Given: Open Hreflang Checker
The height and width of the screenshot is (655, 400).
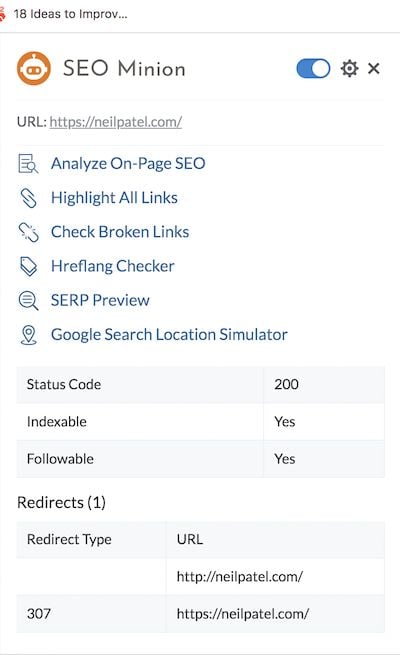Looking at the screenshot, I should pyautogui.click(x=113, y=266).
